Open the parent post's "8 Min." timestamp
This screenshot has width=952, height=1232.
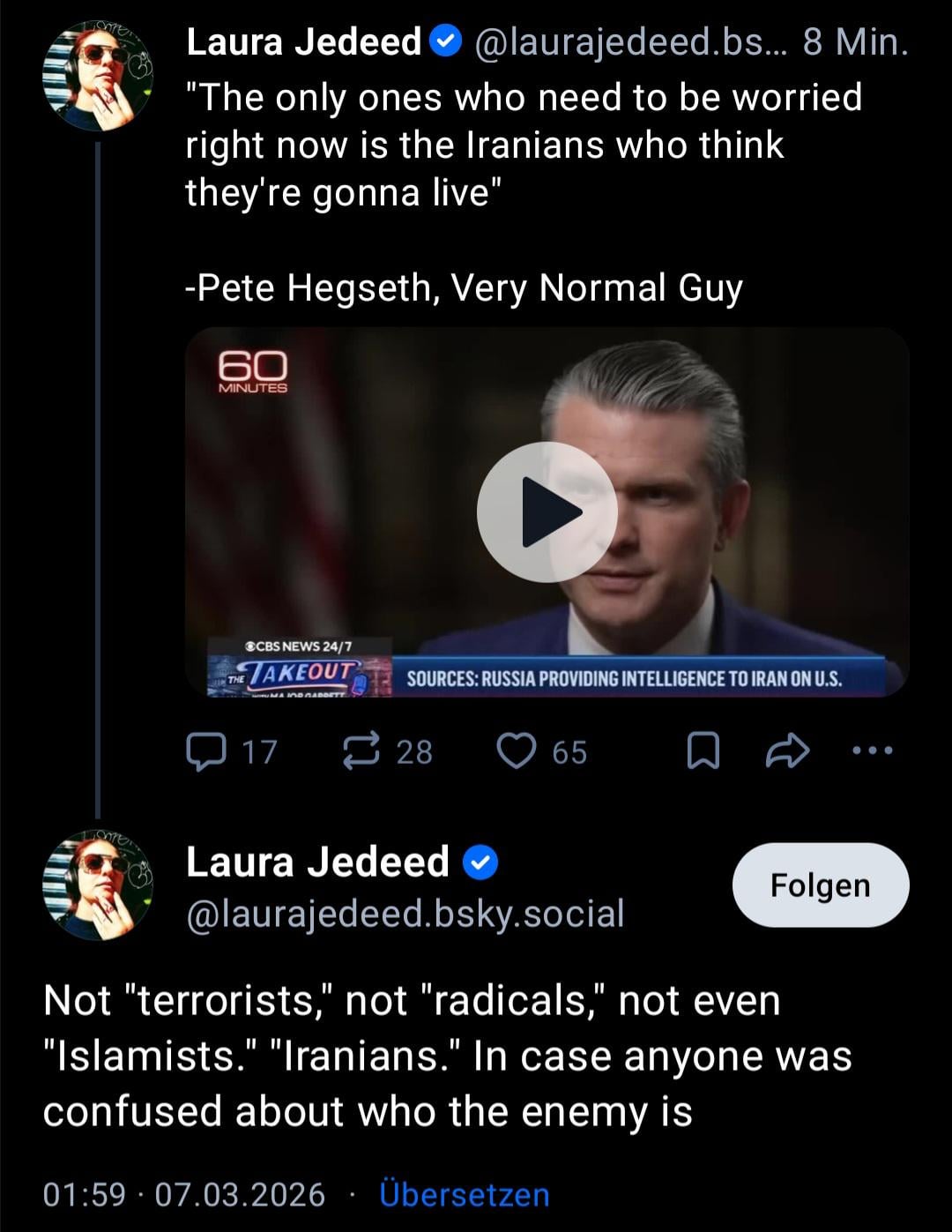[x=855, y=41]
